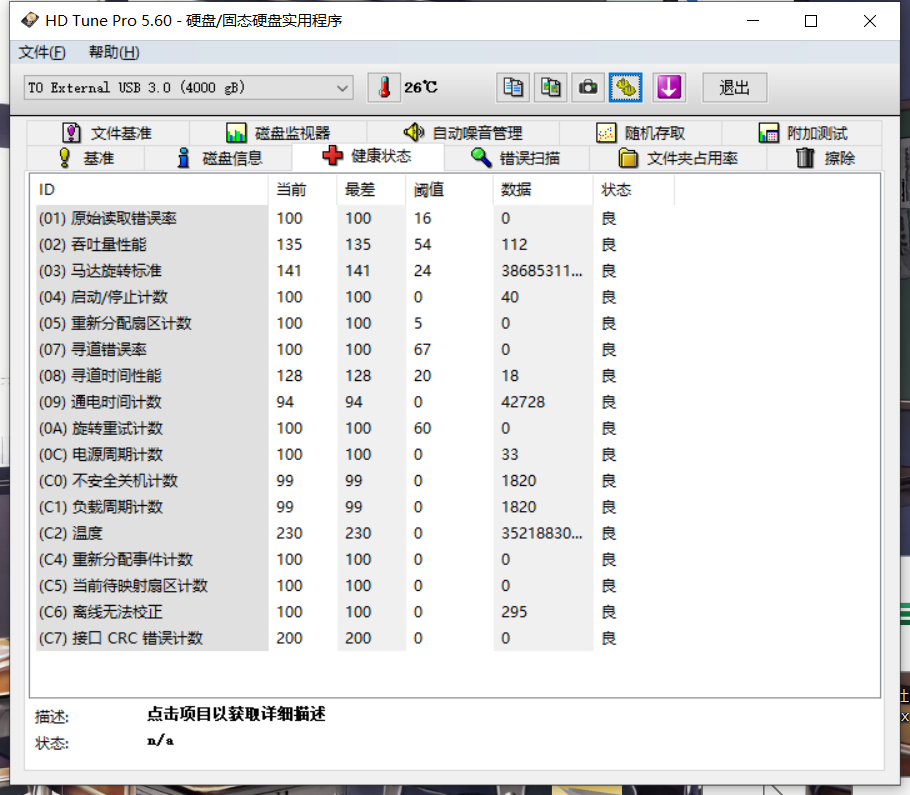Click the camera save screenshot icon
Viewport: 910px width, 795px height.
tap(588, 88)
